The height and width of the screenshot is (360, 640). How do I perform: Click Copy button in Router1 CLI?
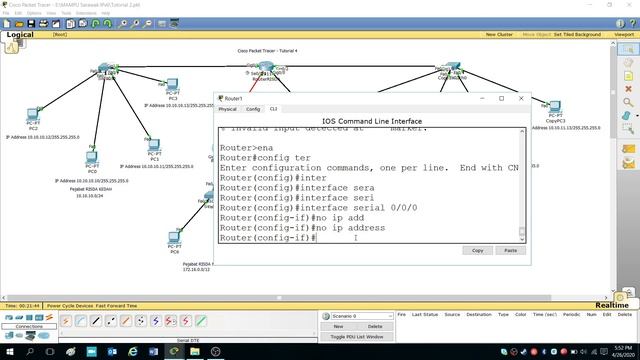point(478,250)
